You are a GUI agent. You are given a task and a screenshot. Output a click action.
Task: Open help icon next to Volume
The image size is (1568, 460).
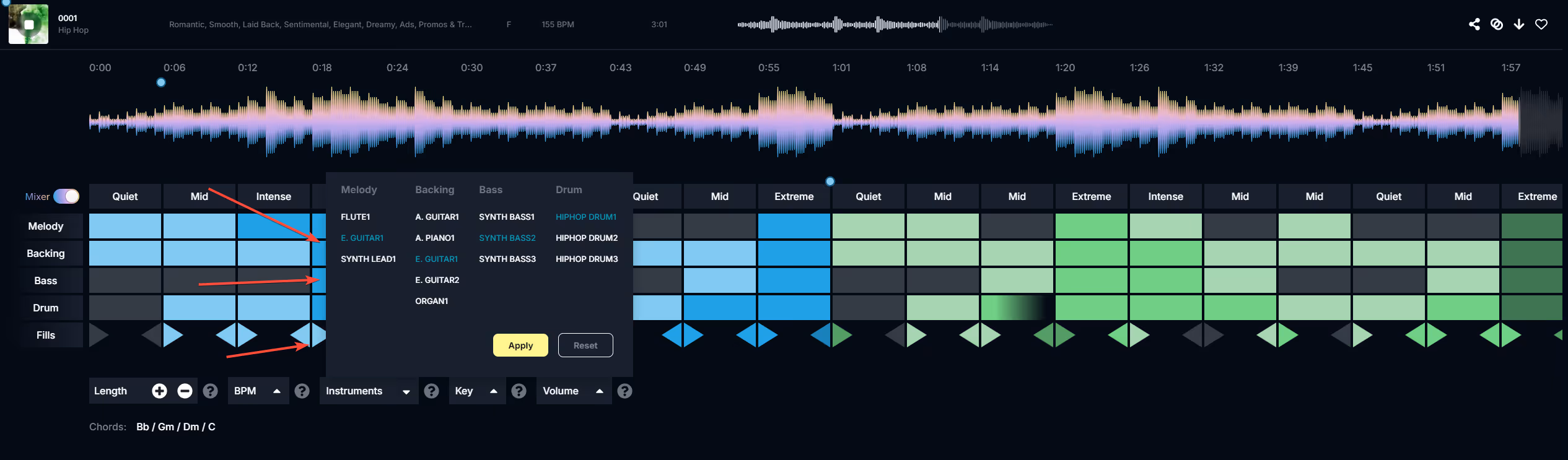(x=625, y=391)
